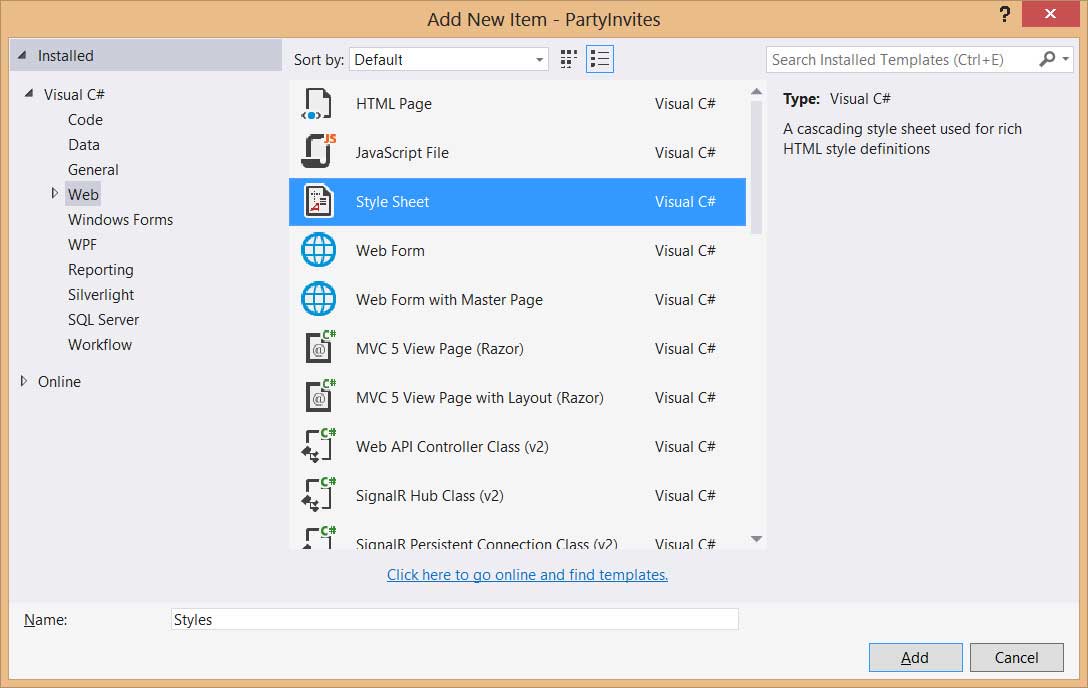The width and height of the screenshot is (1088, 688).
Task: Select the Silverlight category
Action: tap(101, 294)
